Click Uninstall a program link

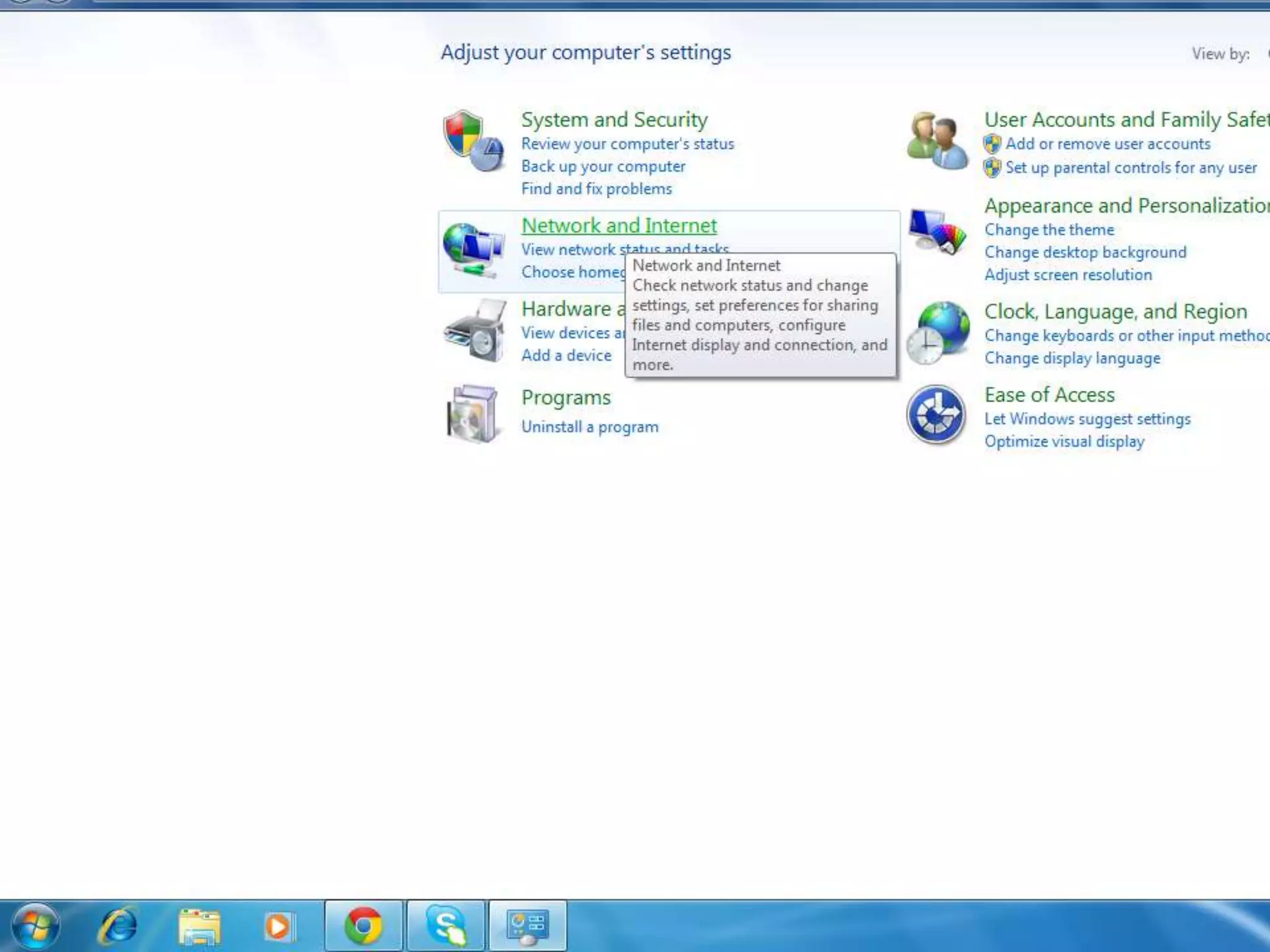click(x=589, y=427)
